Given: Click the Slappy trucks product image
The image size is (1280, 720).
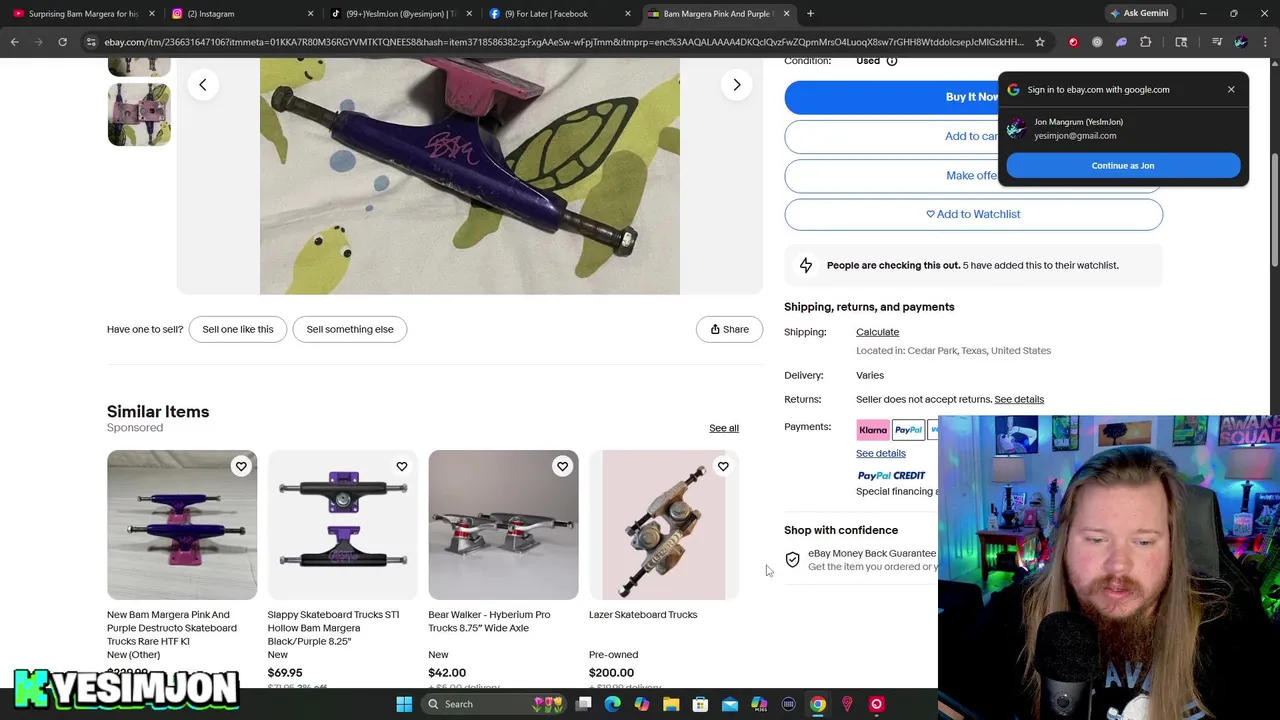Looking at the screenshot, I should [x=343, y=525].
